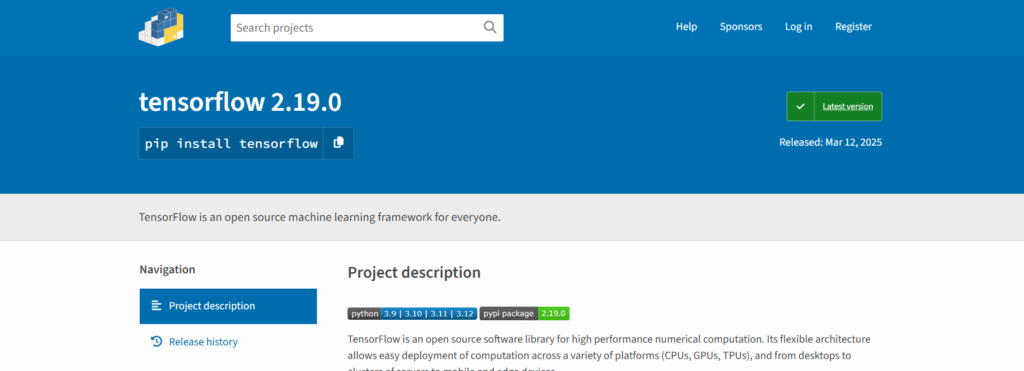Image resolution: width=1024 pixels, height=371 pixels.
Task: Copy pip install command to clipboard
Action: [x=338, y=143]
